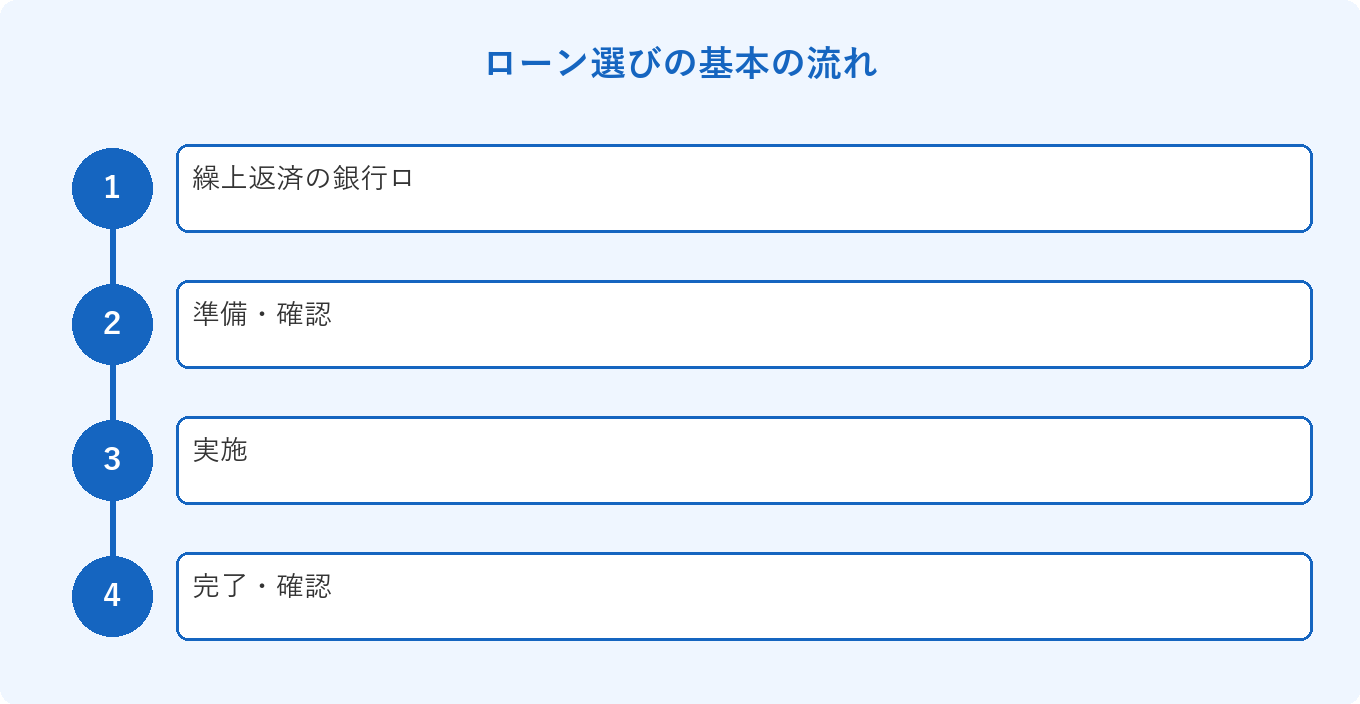Click the connector line between steps 2 and 3
The image size is (1360, 704).
pos(112,392)
